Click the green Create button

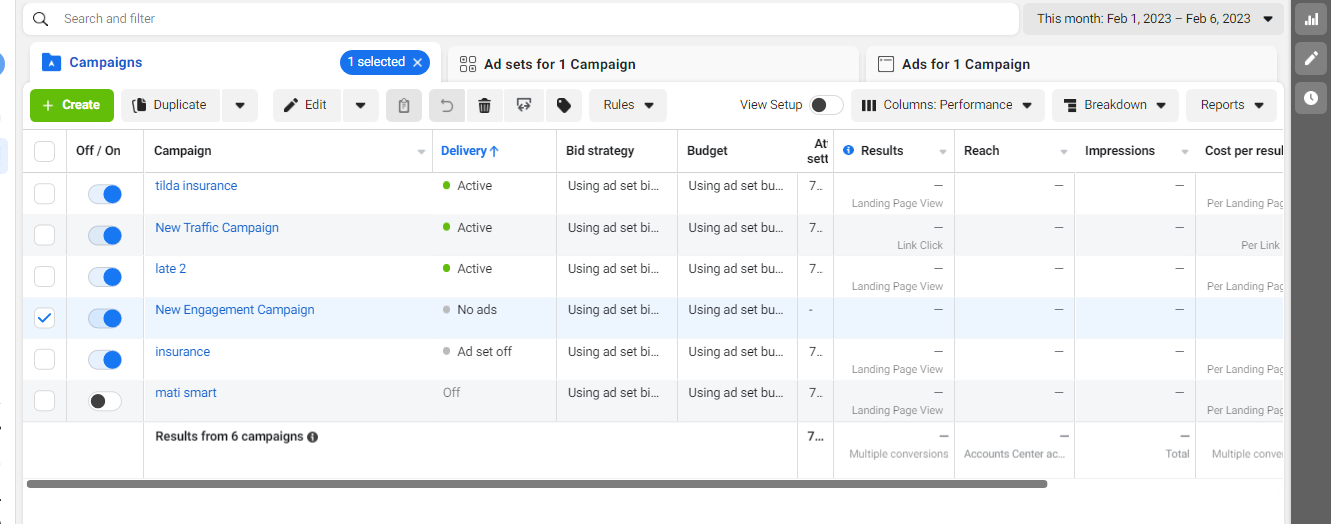coord(72,105)
